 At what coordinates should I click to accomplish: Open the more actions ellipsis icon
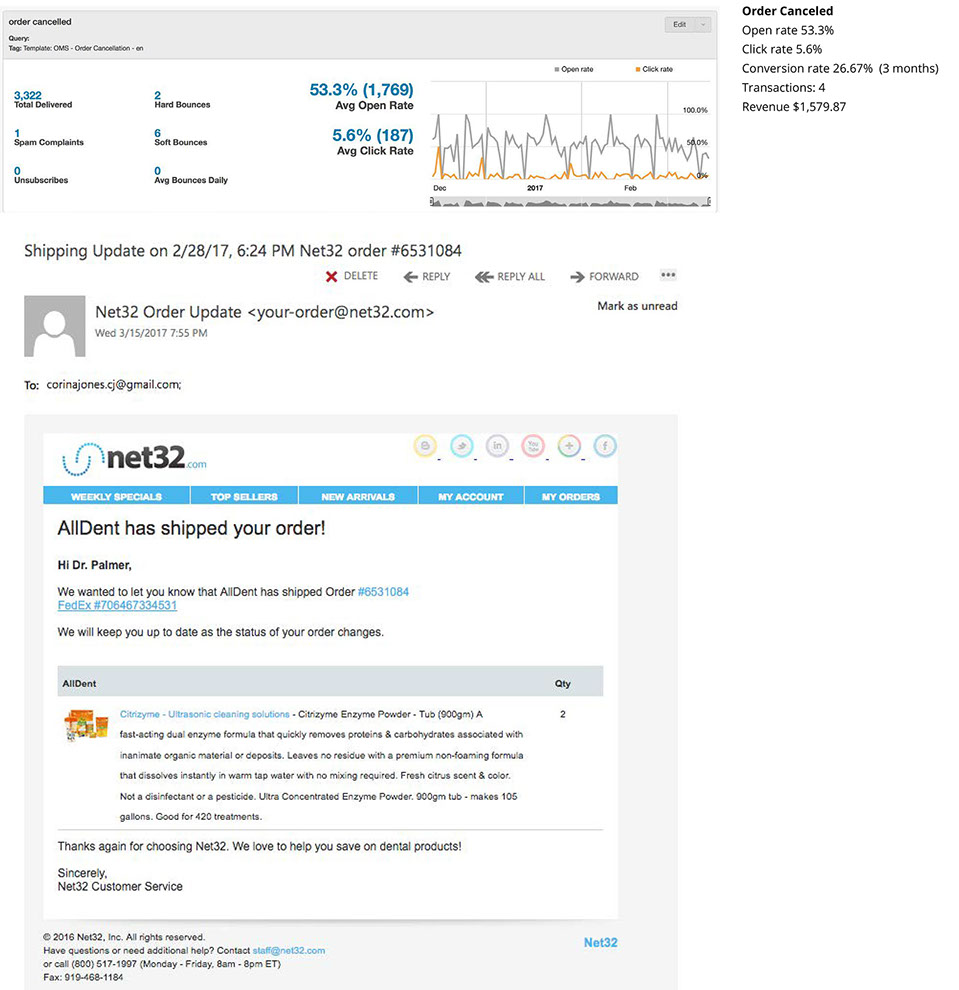coord(668,275)
